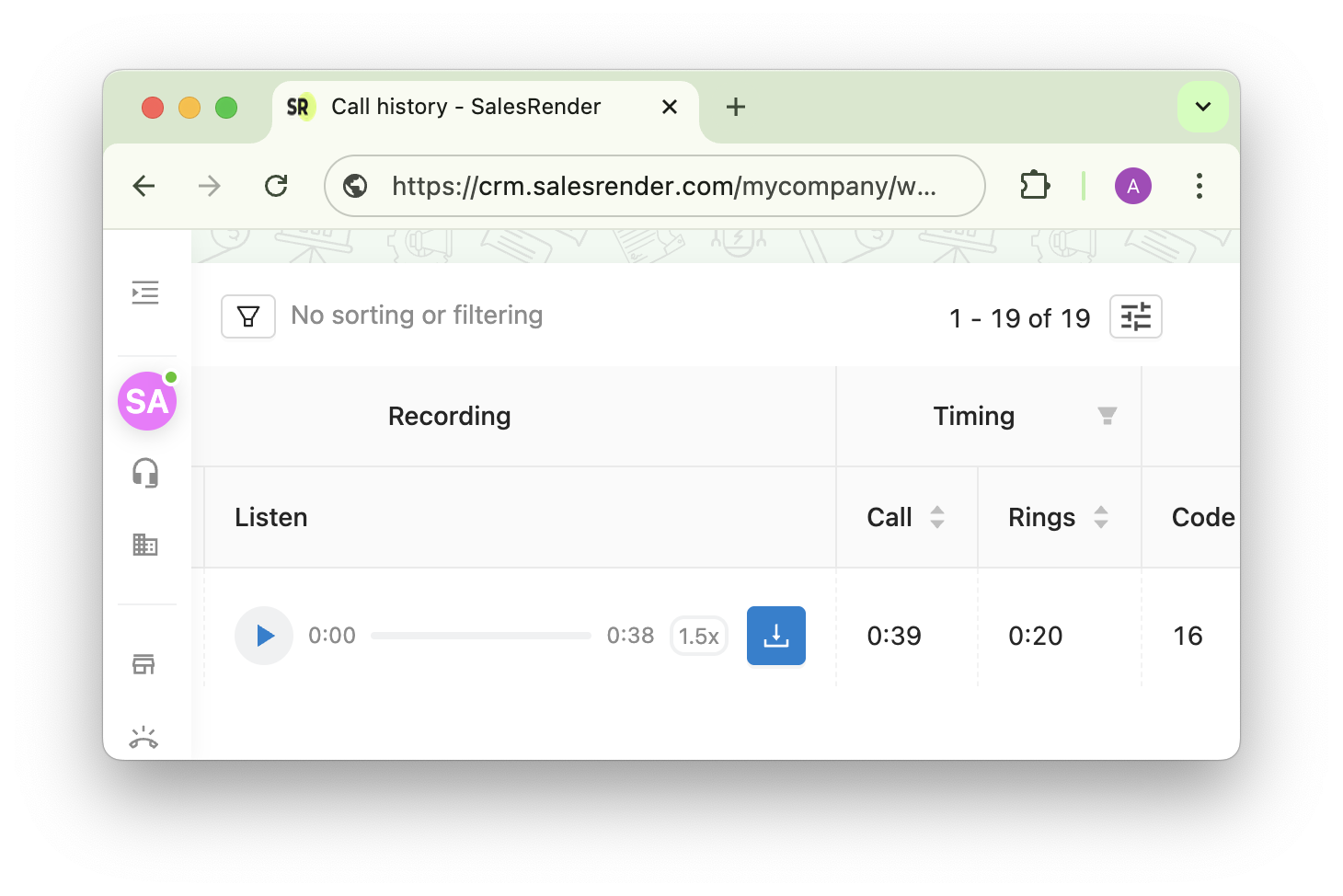
Task: Click the Rings column label
Action: [x=1041, y=517]
